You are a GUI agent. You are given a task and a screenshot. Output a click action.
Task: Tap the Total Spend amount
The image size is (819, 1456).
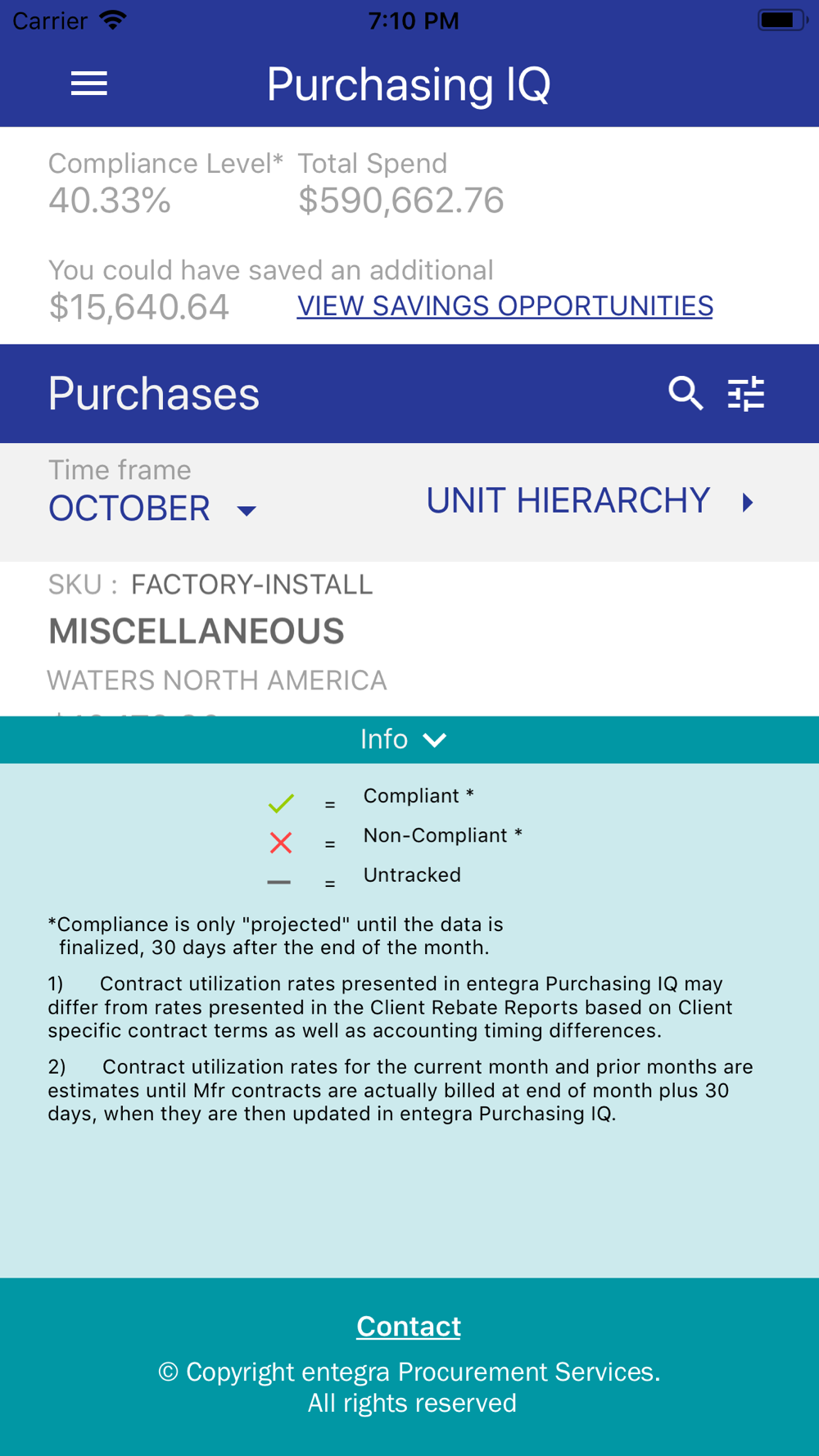pos(401,201)
